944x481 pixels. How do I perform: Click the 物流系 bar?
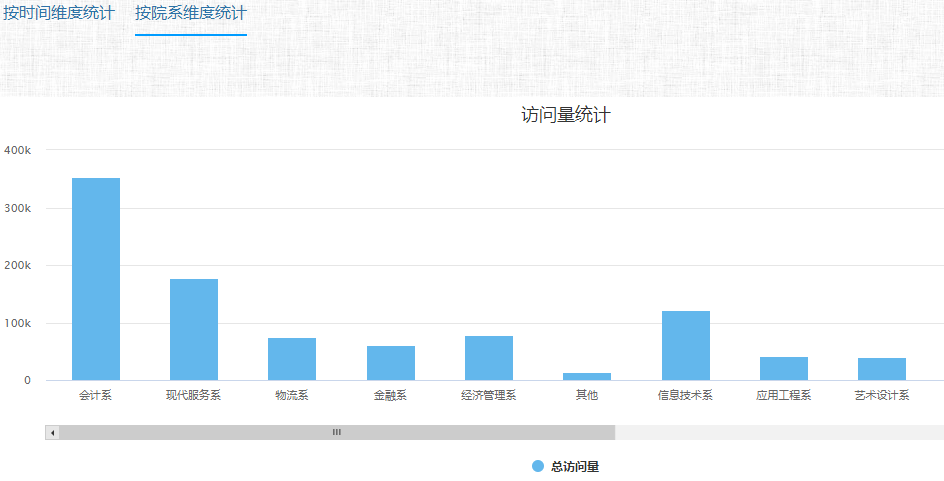point(292,359)
